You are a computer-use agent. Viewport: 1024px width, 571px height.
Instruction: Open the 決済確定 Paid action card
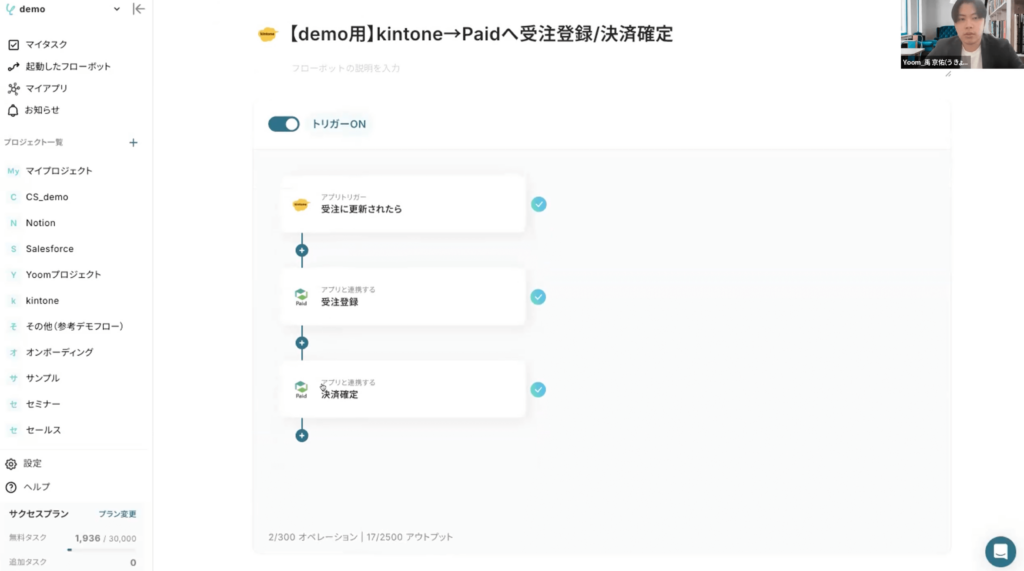click(403, 389)
